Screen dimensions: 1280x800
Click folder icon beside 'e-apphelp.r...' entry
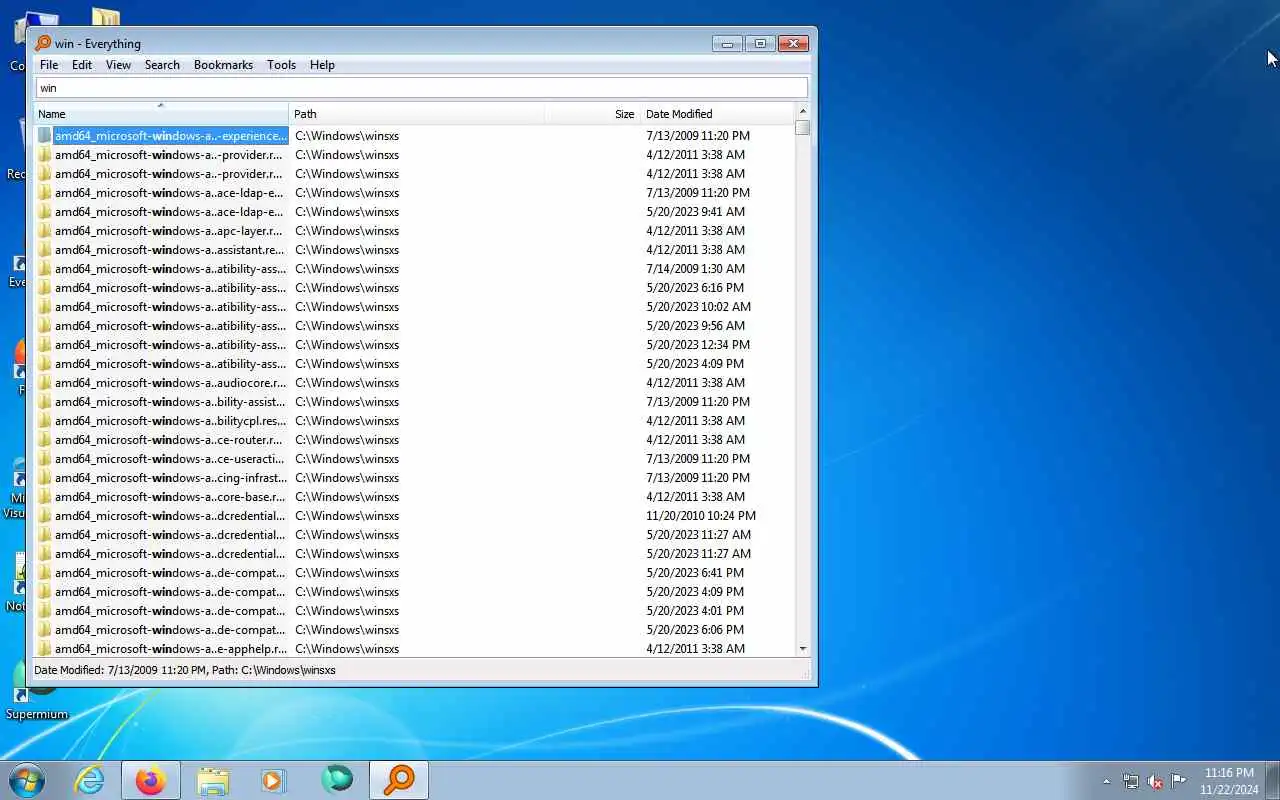pos(45,648)
